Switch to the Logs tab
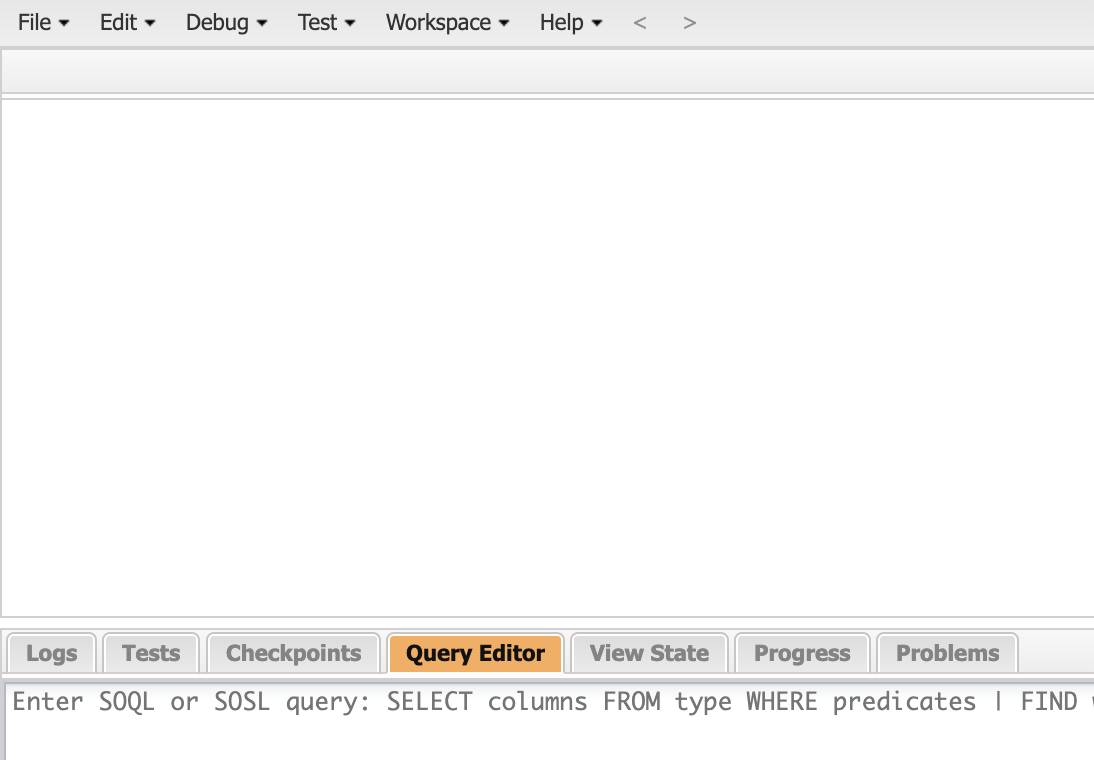 [x=52, y=653]
